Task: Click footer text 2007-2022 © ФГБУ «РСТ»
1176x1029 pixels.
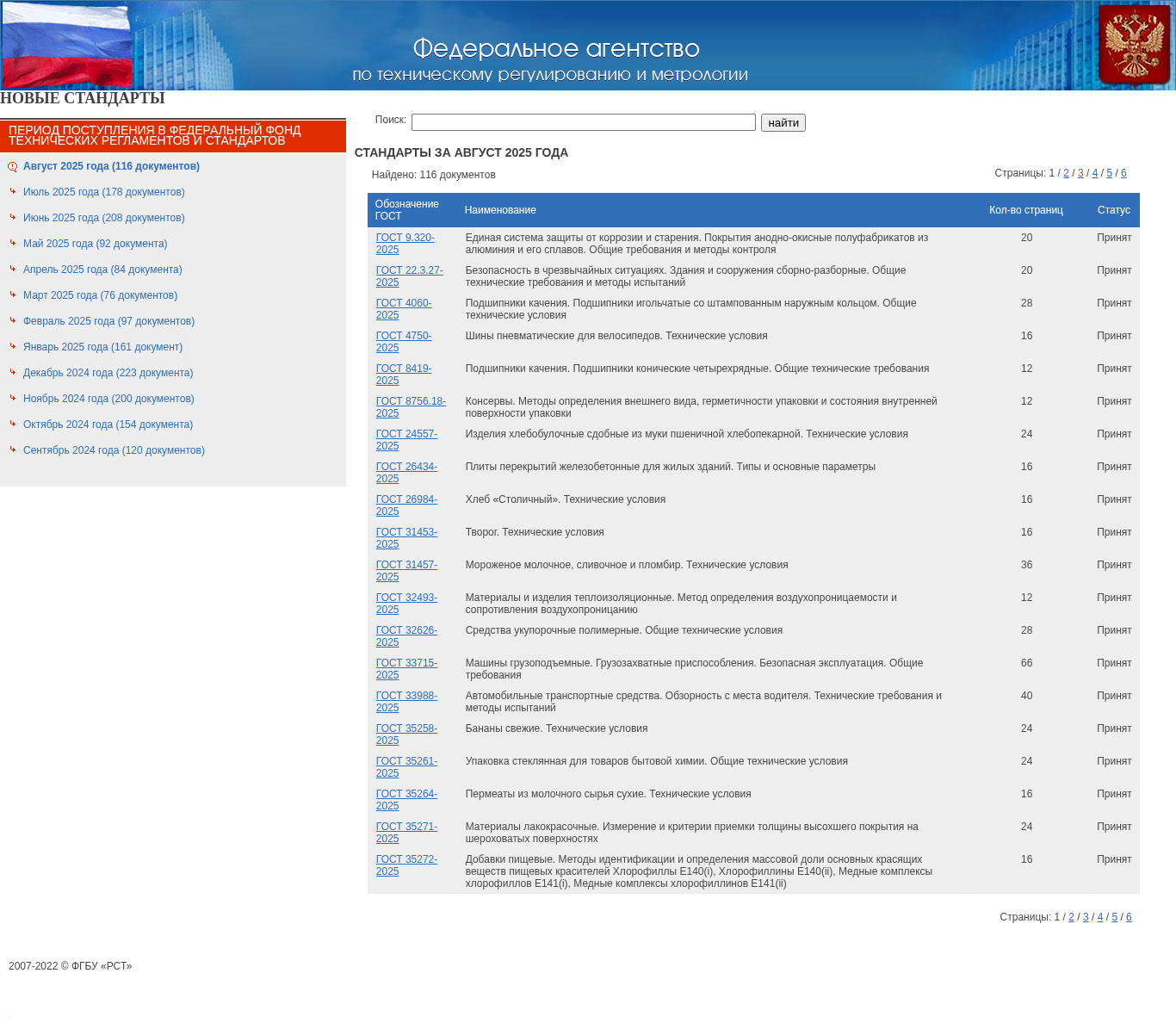Action: pyautogui.click(x=71, y=966)
